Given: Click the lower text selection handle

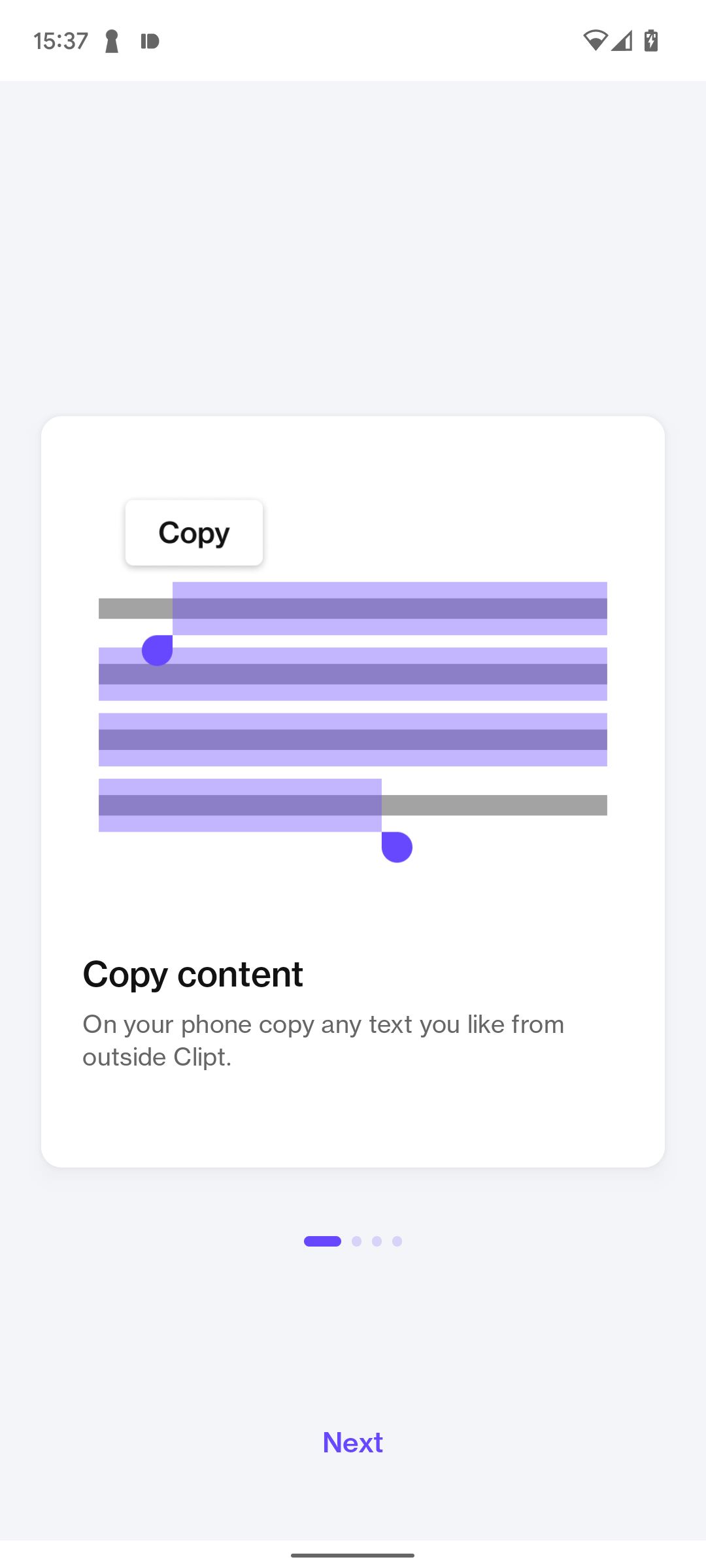Looking at the screenshot, I should click(397, 847).
